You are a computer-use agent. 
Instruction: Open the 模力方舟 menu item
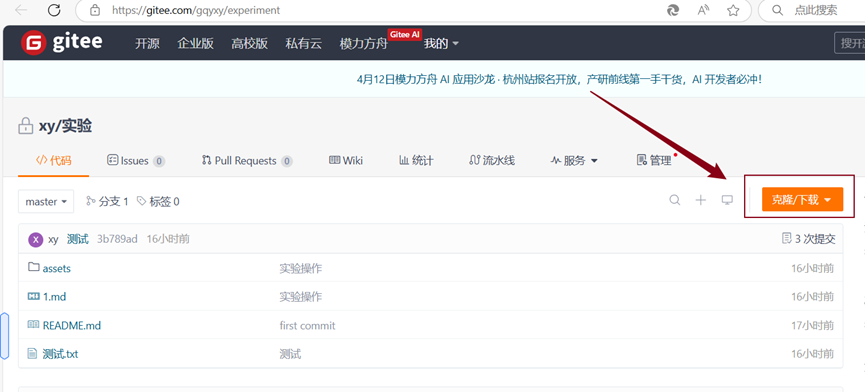tap(364, 44)
